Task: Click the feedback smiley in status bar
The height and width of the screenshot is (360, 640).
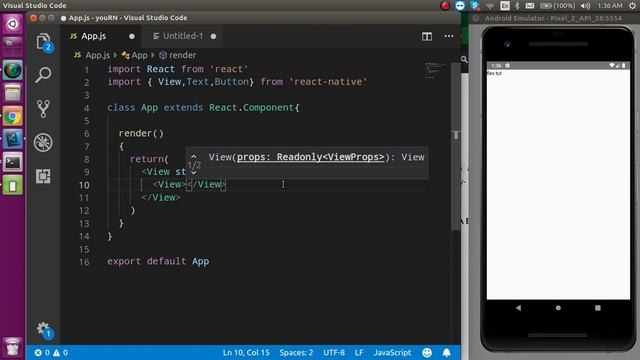Action: [x=427, y=352]
